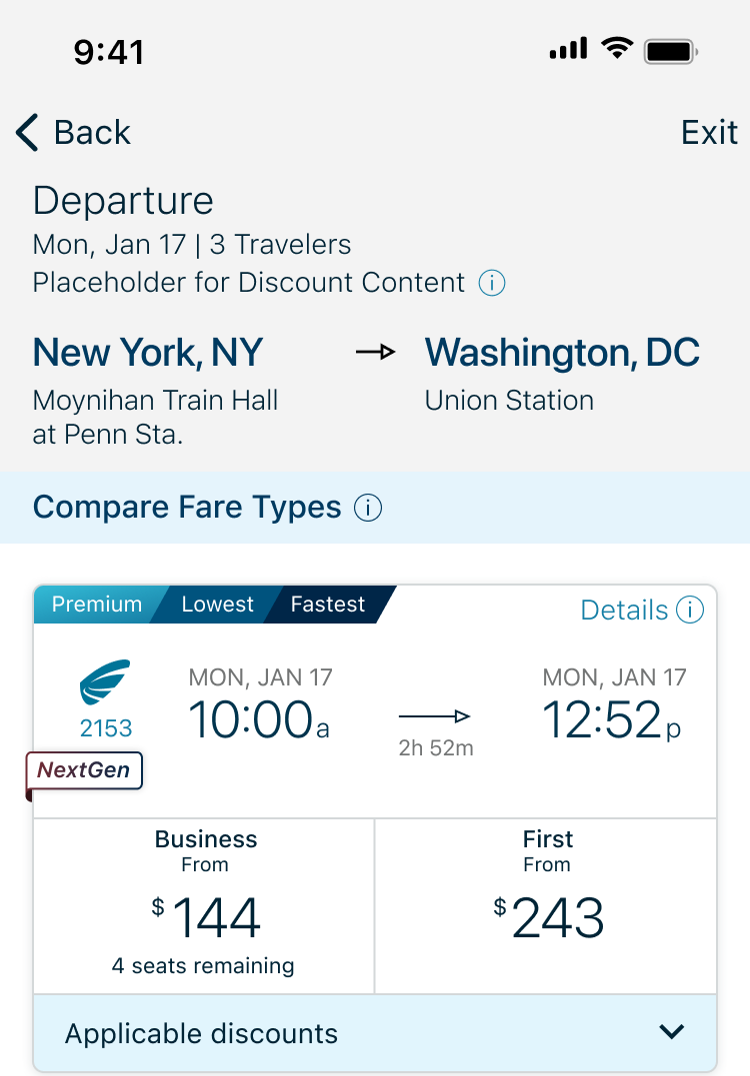
Task: Select the Fastest tag tab
Action: point(327,605)
